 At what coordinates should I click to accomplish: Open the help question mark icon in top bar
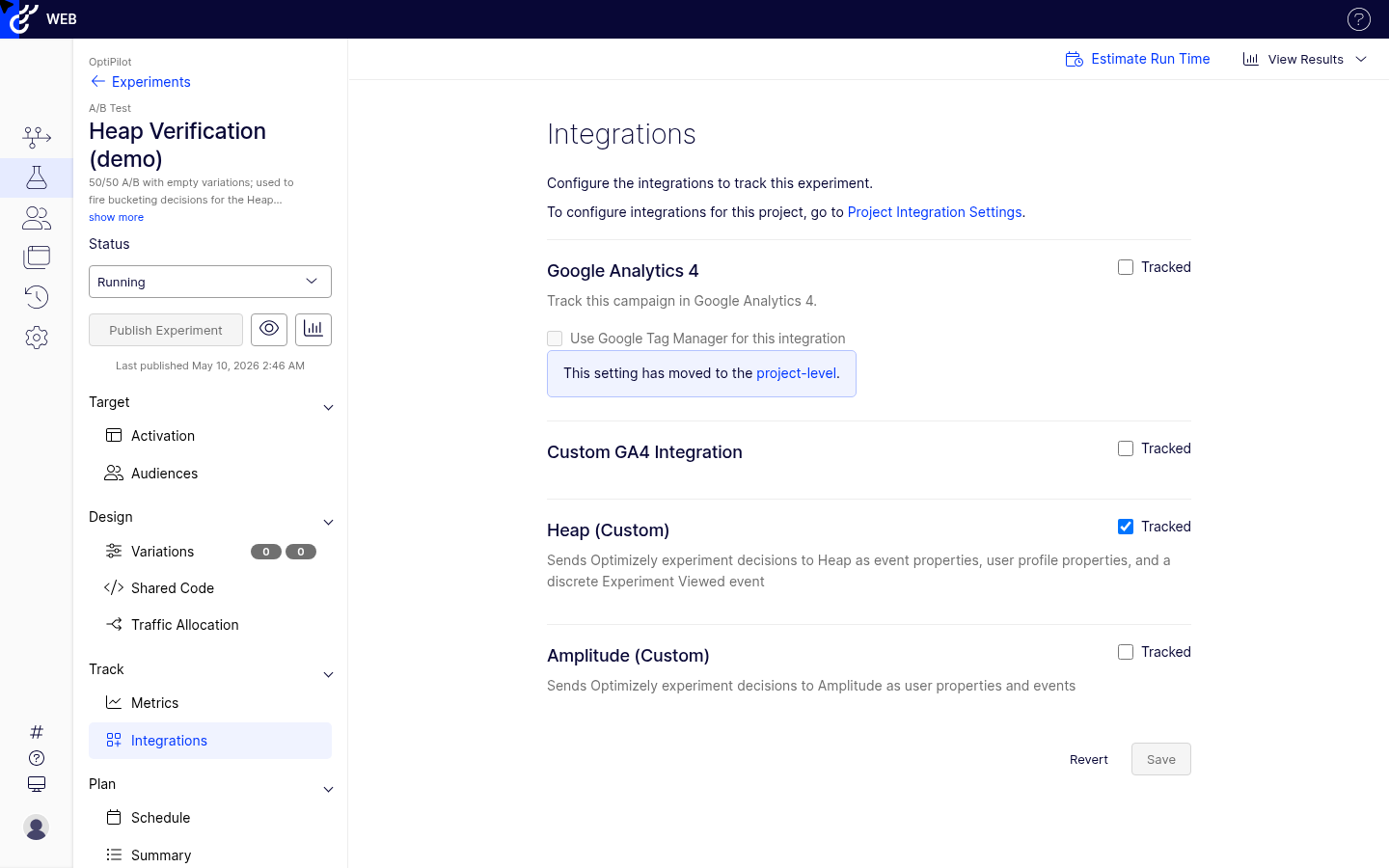(1358, 19)
